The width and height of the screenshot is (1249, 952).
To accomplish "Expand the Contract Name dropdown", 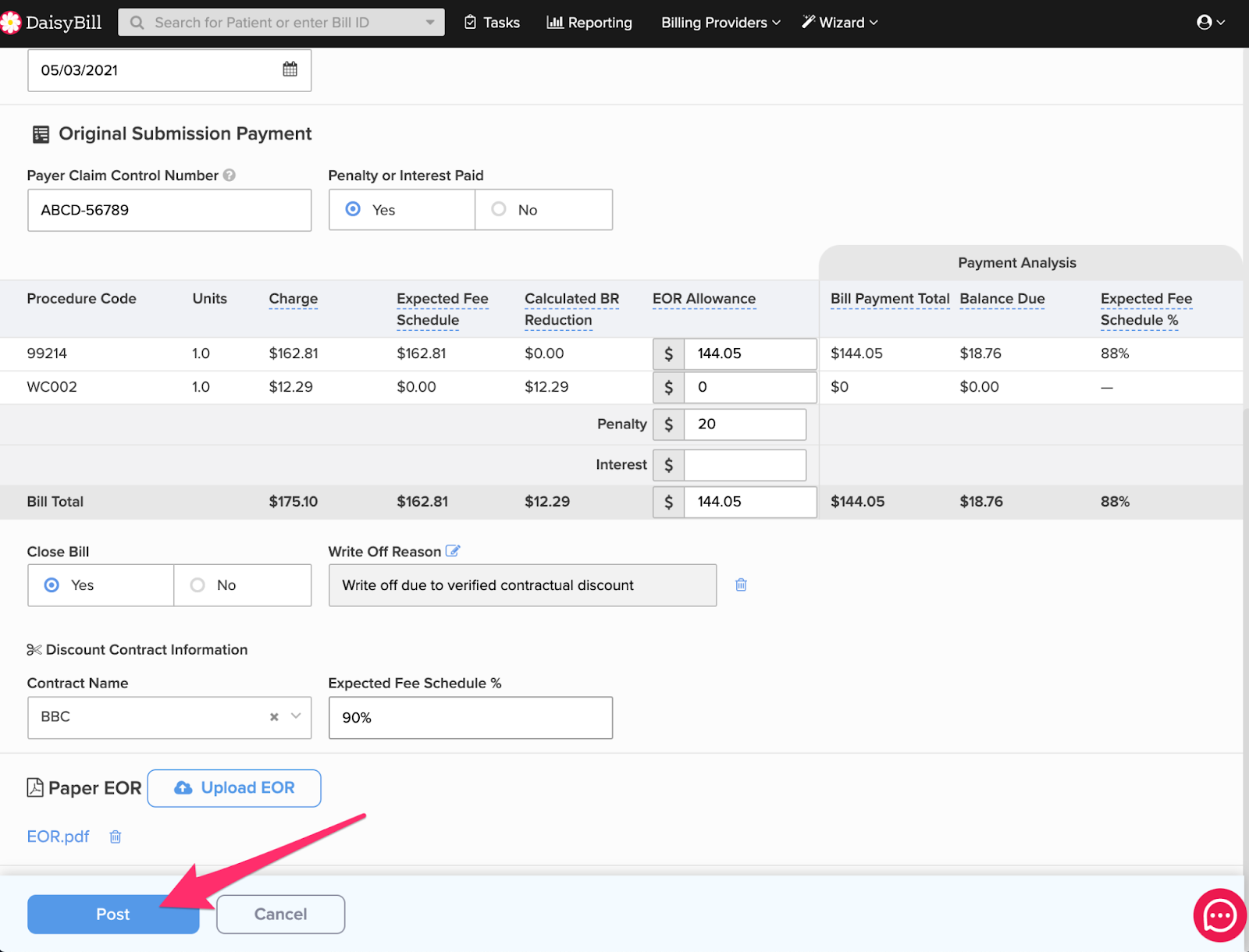I will tap(296, 716).
